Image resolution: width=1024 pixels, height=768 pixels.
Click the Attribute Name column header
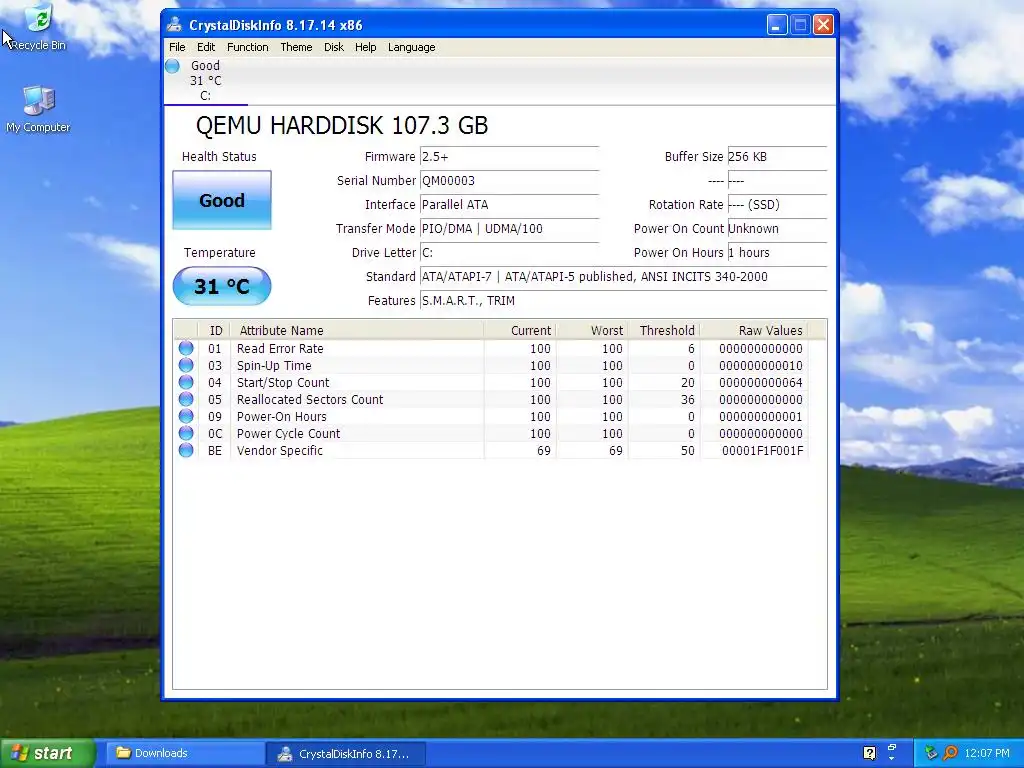click(357, 330)
